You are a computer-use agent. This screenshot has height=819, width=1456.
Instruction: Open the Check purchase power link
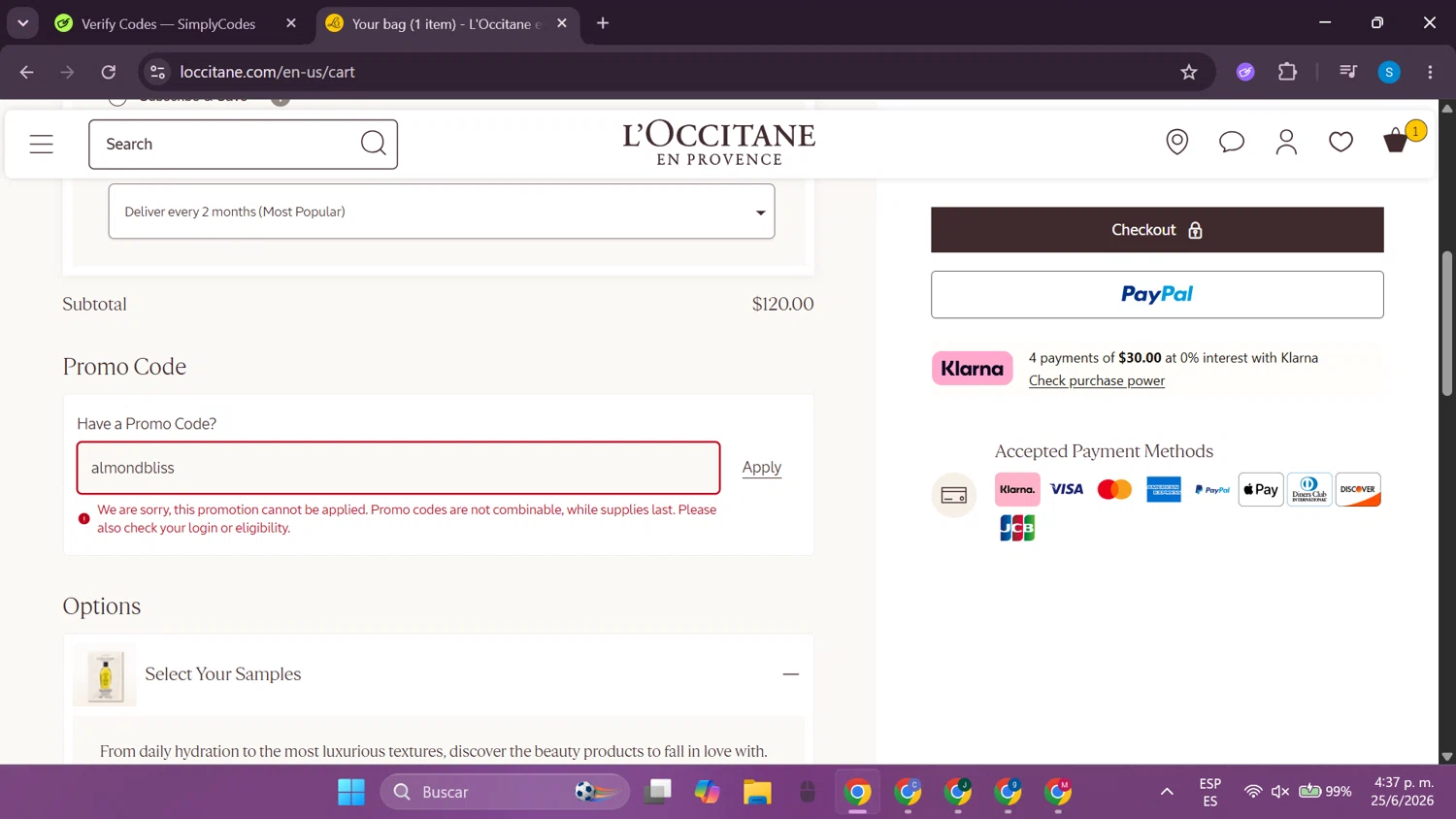[1097, 380]
